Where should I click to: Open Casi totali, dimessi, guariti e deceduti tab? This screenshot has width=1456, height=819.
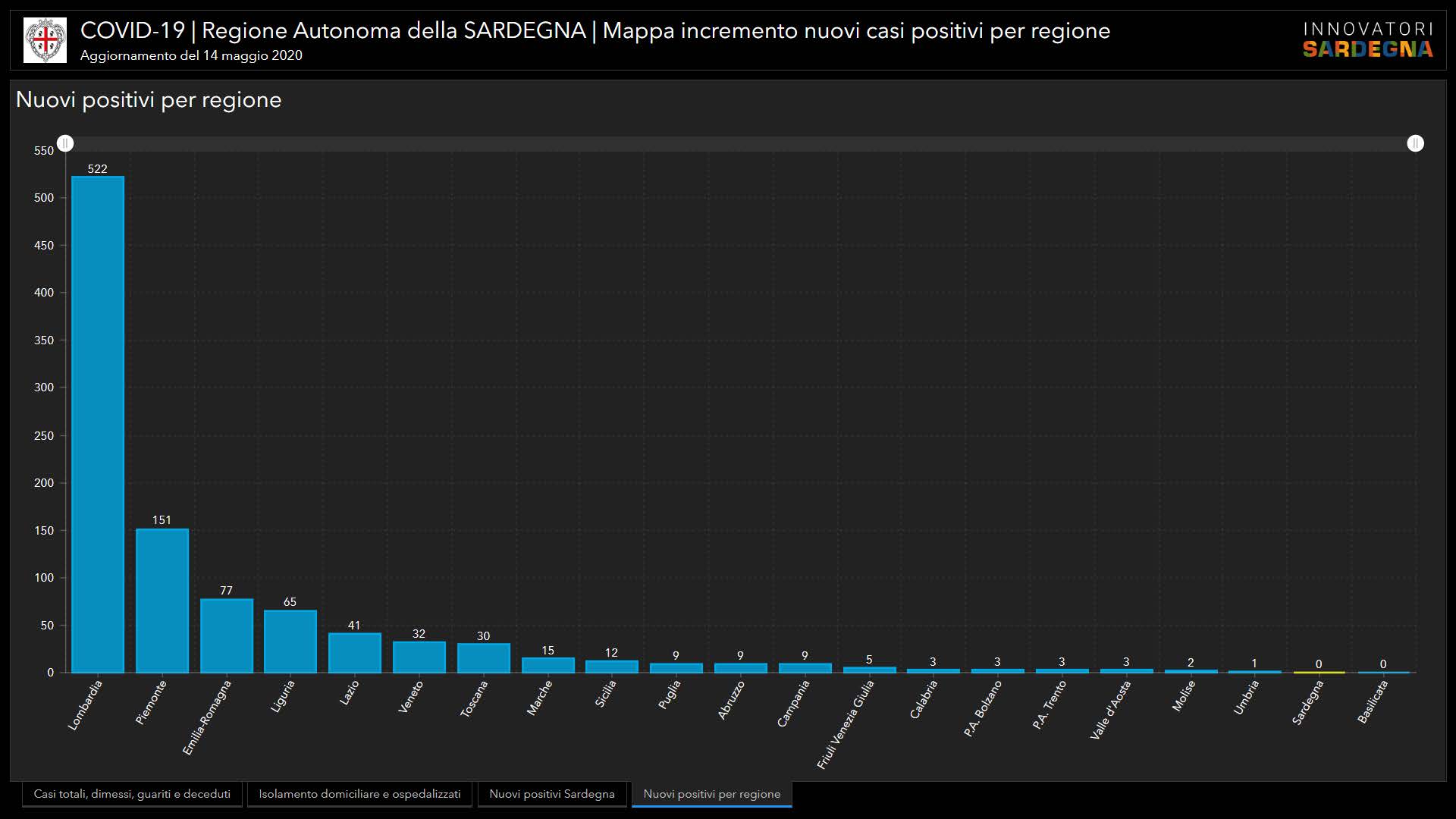point(132,794)
